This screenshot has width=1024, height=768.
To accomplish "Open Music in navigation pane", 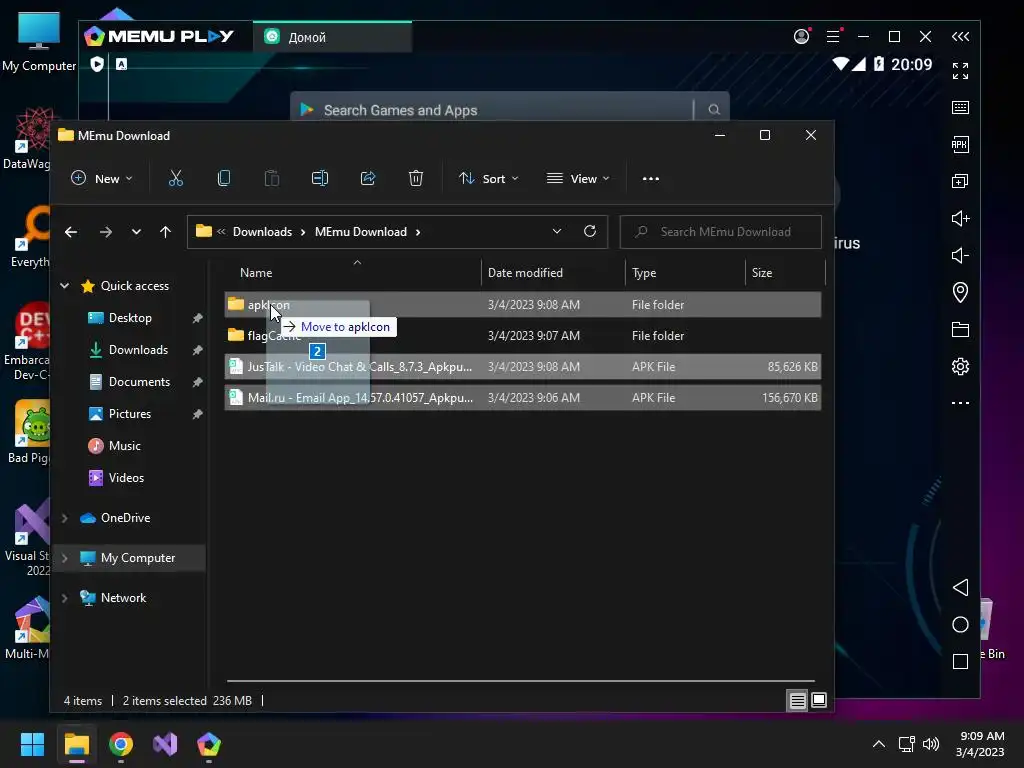I will (x=124, y=446).
